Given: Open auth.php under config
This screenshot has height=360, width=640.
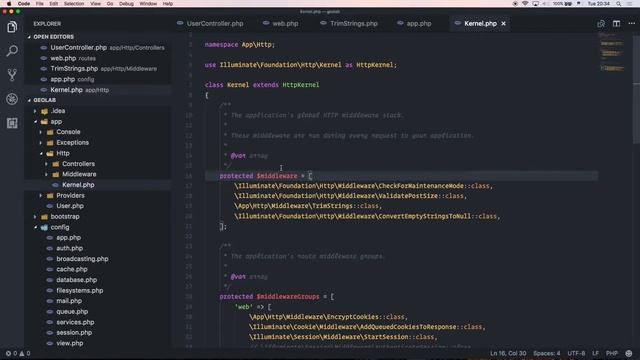Looking at the screenshot, I should pyautogui.click(x=69, y=248).
